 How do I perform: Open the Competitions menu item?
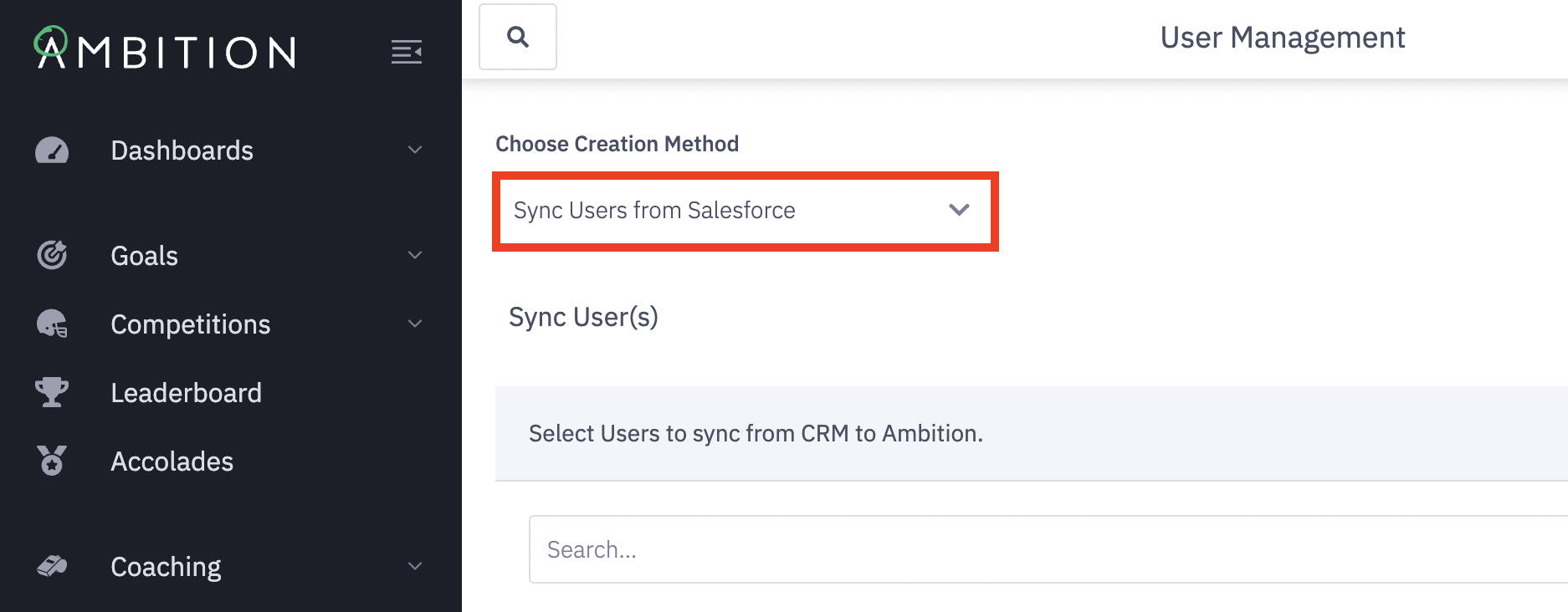pyautogui.click(x=190, y=324)
